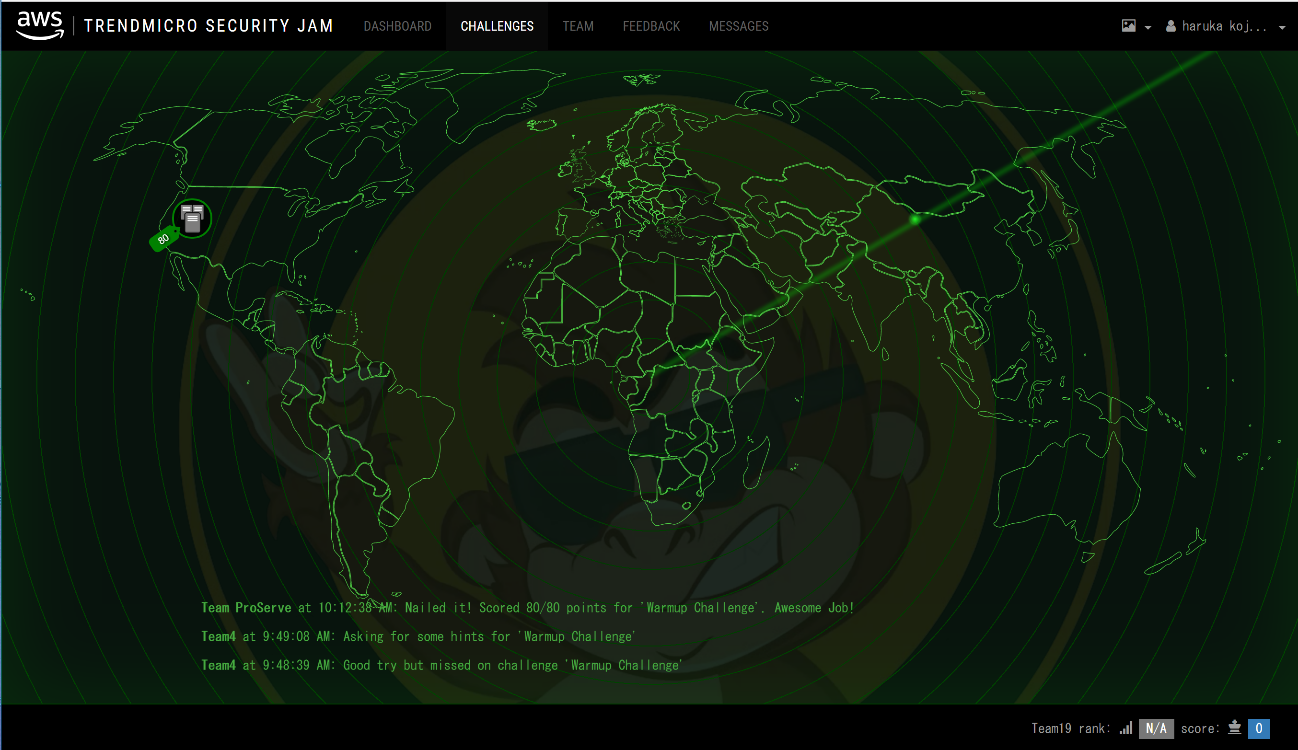Open the Messages tab

point(738,26)
